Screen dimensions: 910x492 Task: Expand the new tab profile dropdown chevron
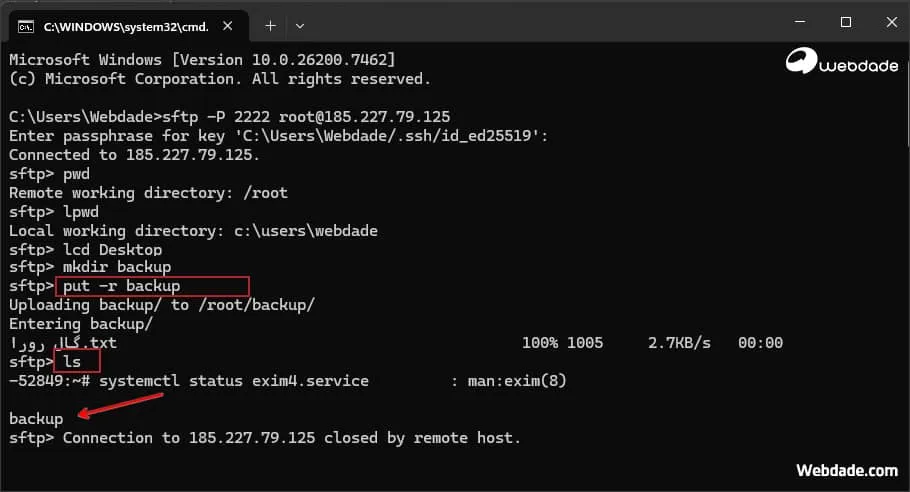(300, 24)
